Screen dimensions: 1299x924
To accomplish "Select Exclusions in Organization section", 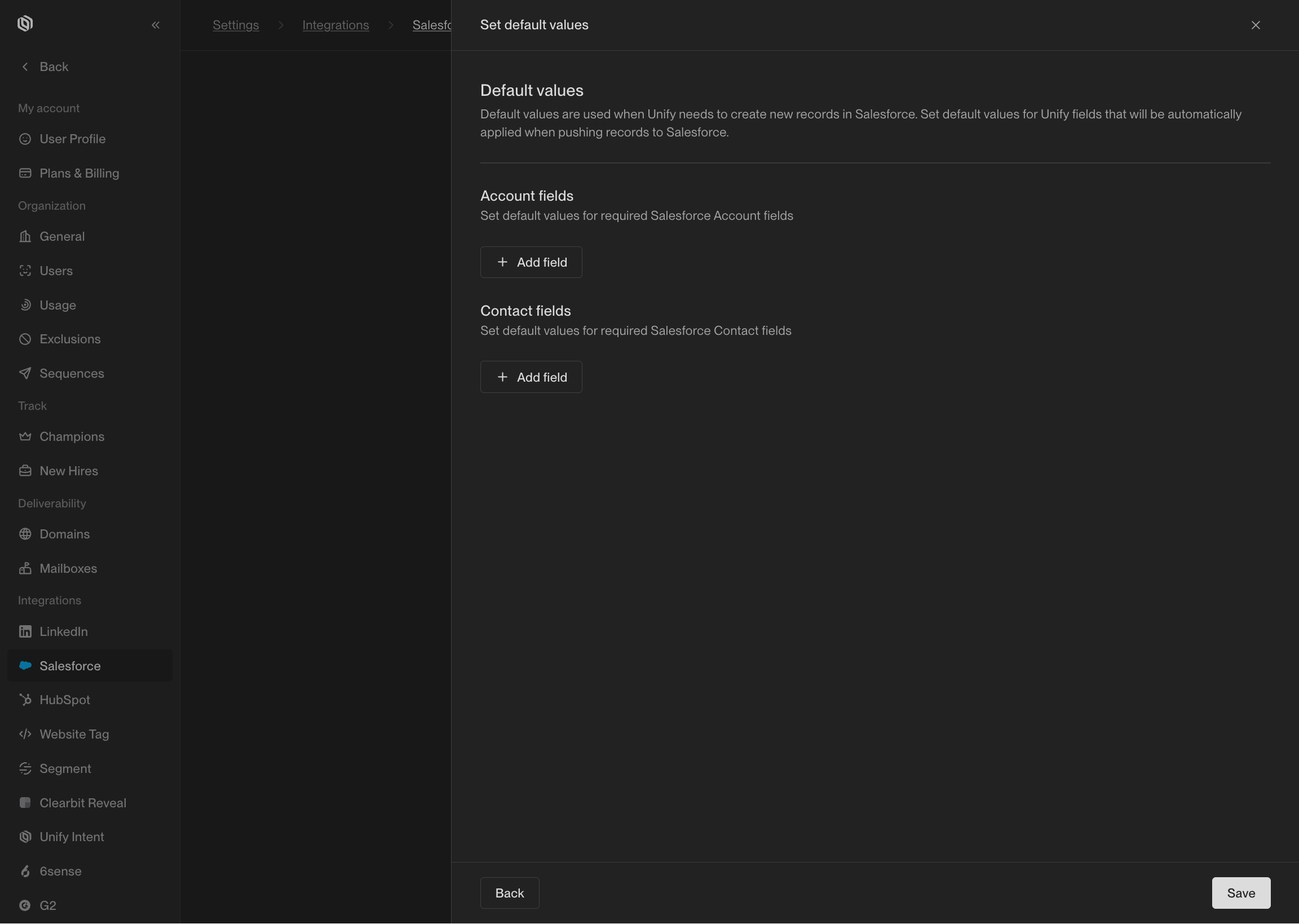I will [70, 339].
